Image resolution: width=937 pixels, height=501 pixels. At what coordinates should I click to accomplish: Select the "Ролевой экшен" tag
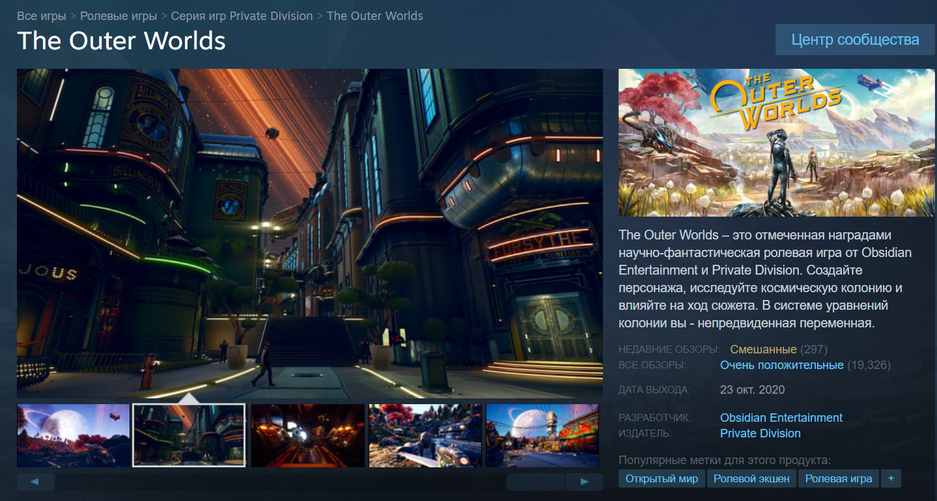(x=752, y=478)
